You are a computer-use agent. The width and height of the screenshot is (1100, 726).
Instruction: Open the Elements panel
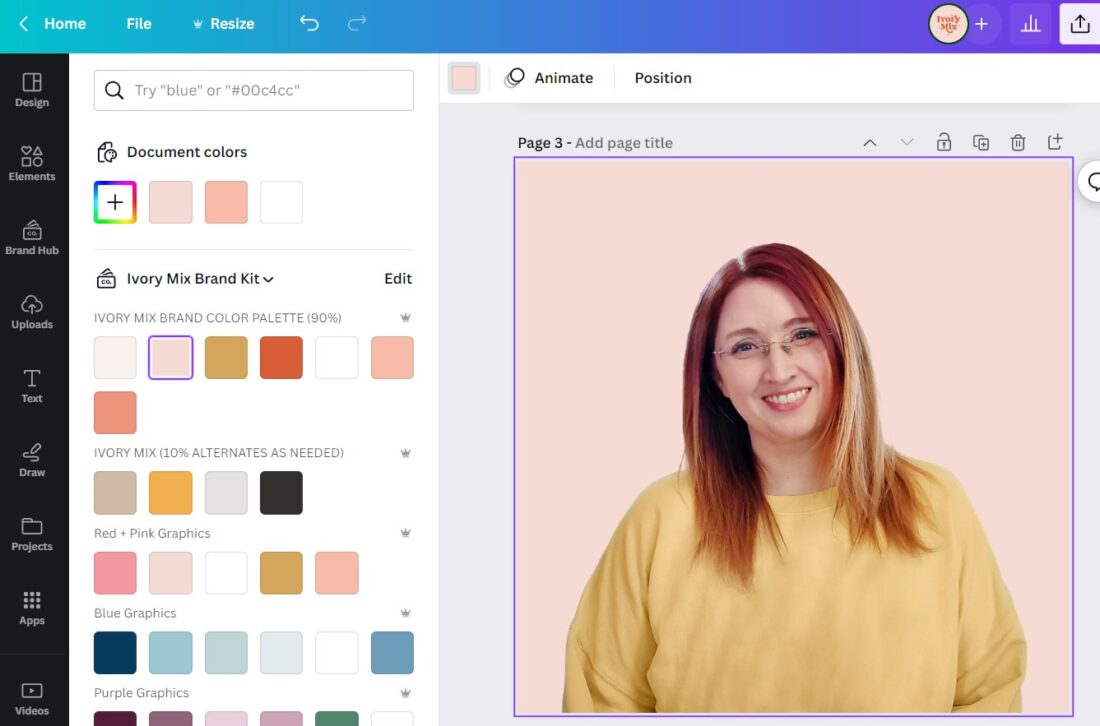32,163
